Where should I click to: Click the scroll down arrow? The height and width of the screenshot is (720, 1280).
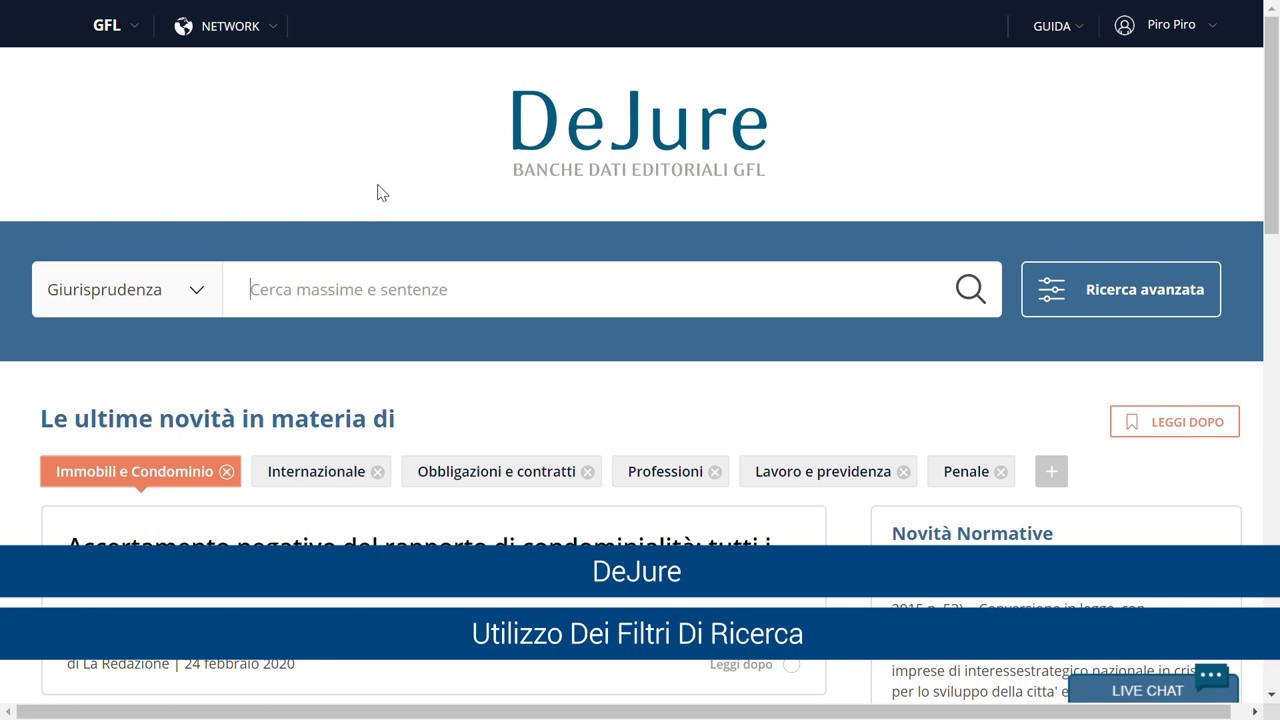click(1272, 694)
